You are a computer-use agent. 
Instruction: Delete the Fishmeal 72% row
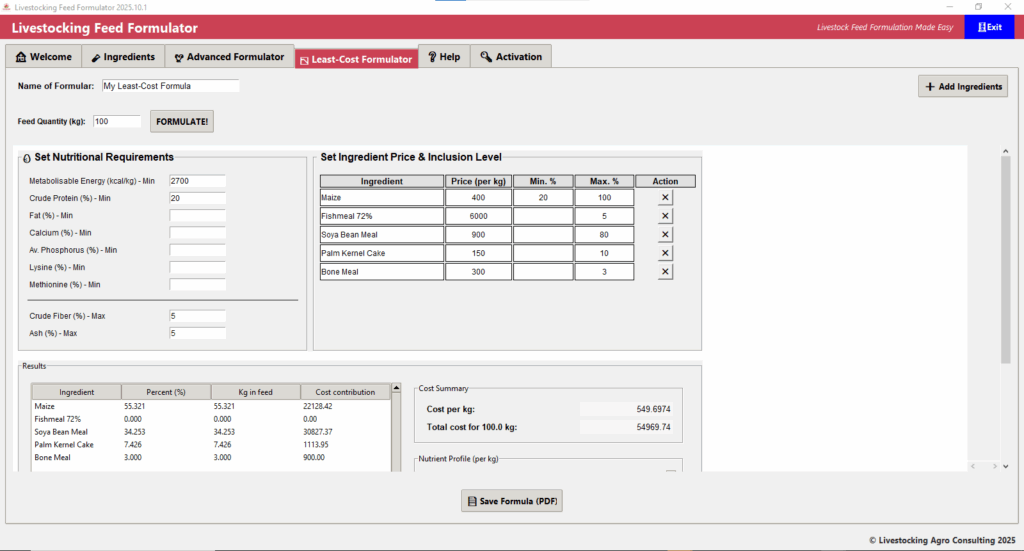[666, 216]
